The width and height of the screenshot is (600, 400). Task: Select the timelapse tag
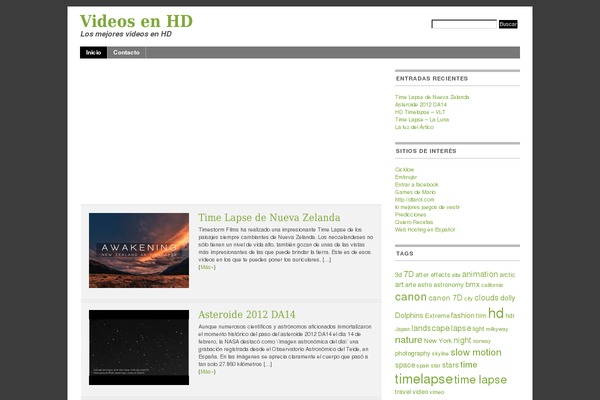[x=424, y=379]
